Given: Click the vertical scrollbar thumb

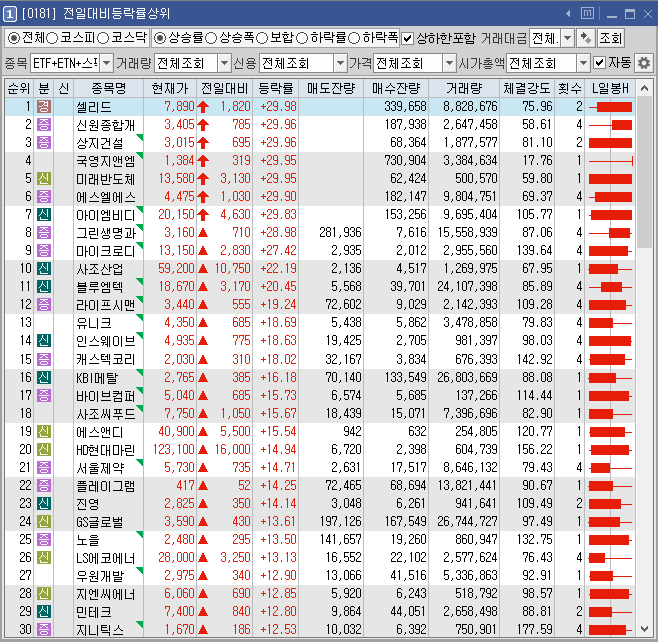Looking at the screenshot, I should point(644,172).
